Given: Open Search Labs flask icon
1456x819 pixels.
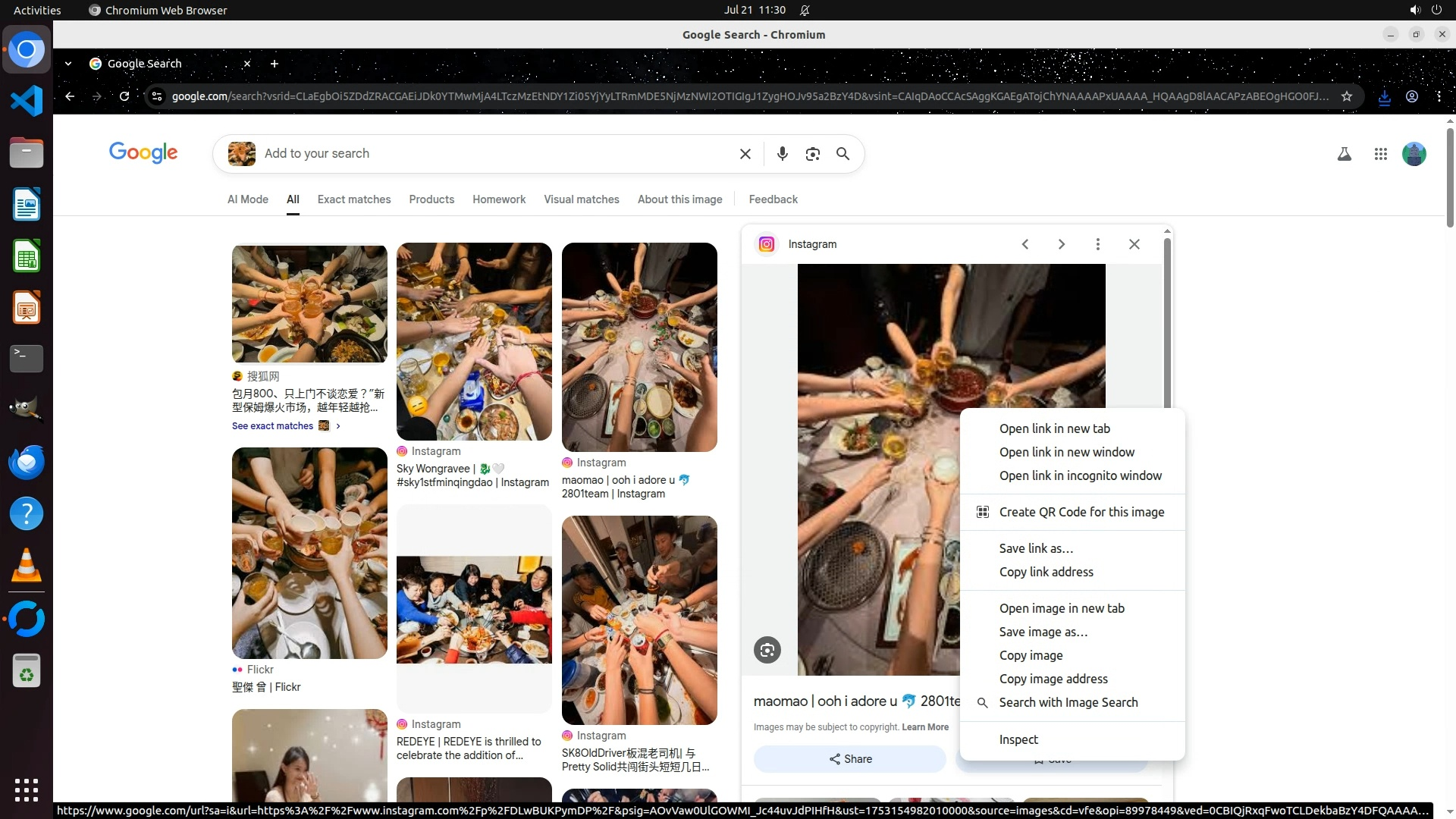Looking at the screenshot, I should tap(1344, 154).
